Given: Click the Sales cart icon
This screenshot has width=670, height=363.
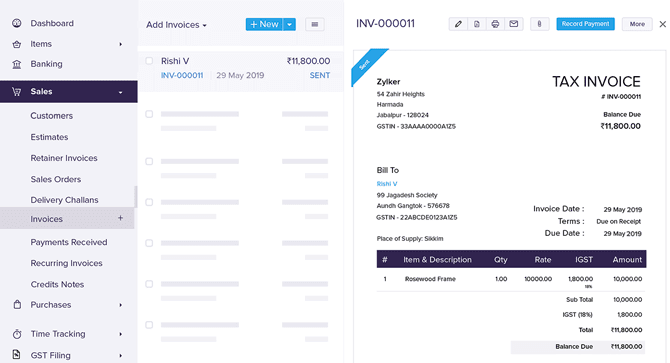Looking at the screenshot, I should coord(17,91).
